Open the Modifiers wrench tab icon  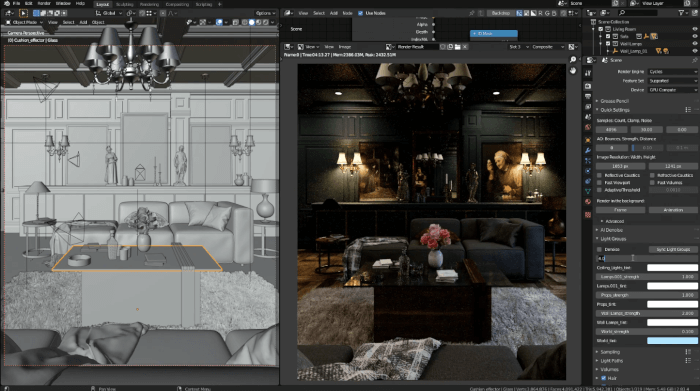[588, 150]
